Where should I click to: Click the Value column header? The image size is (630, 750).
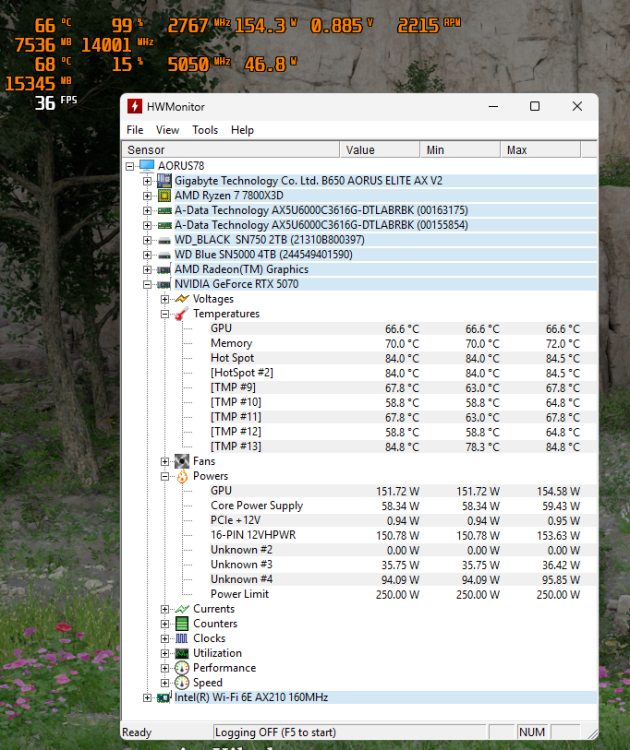pos(379,150)
